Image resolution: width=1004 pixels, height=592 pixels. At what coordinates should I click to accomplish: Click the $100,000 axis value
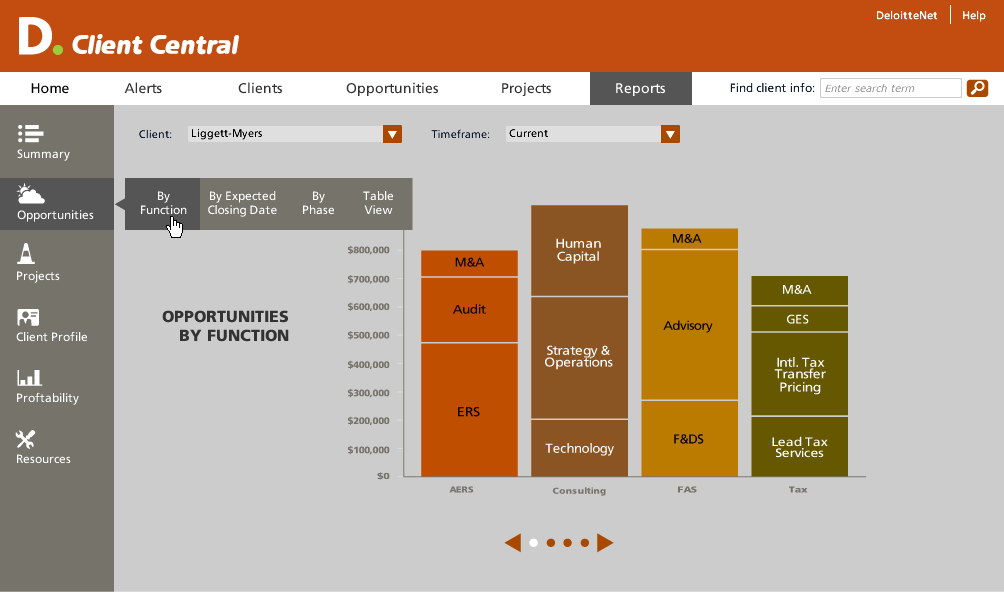[x=368, y=450]
